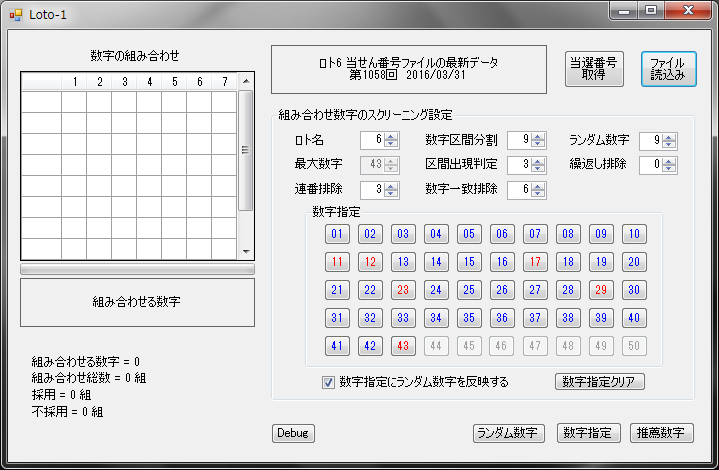Increase 数字区間分割 value with up arrow

[x=538, y=137]
